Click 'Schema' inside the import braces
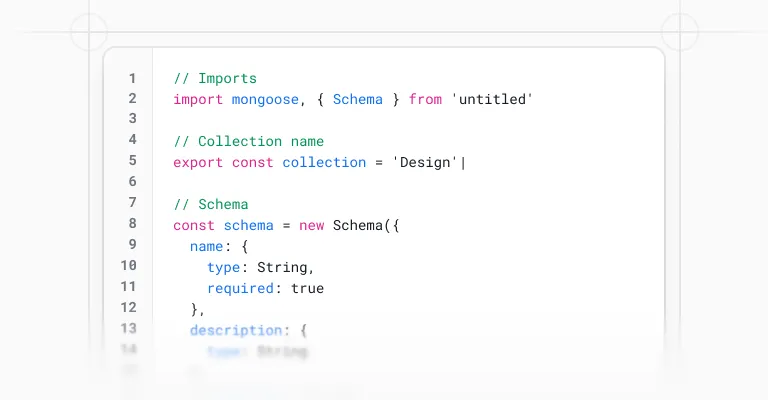Screen dimensions: 768x400 (x=358, y=99)
